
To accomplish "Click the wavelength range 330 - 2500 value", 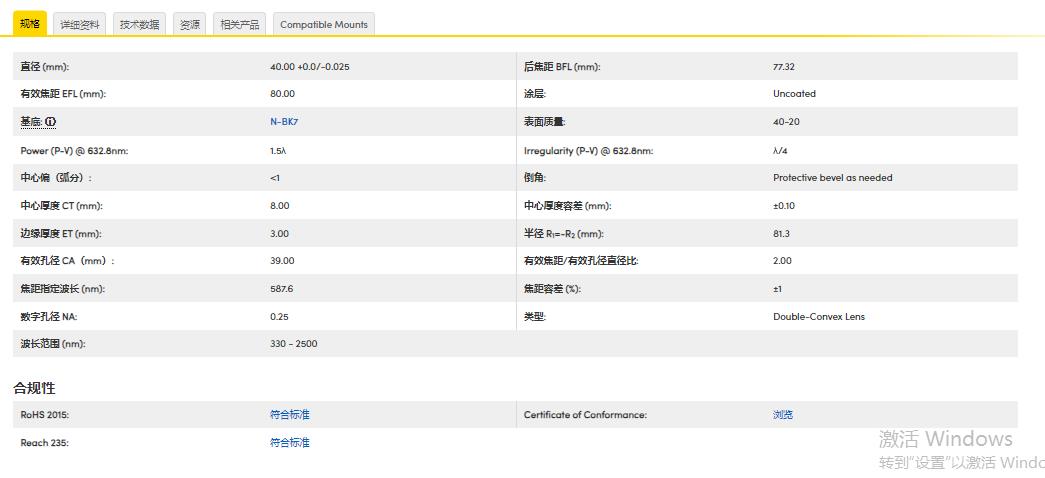I will [x=294, y=344].
